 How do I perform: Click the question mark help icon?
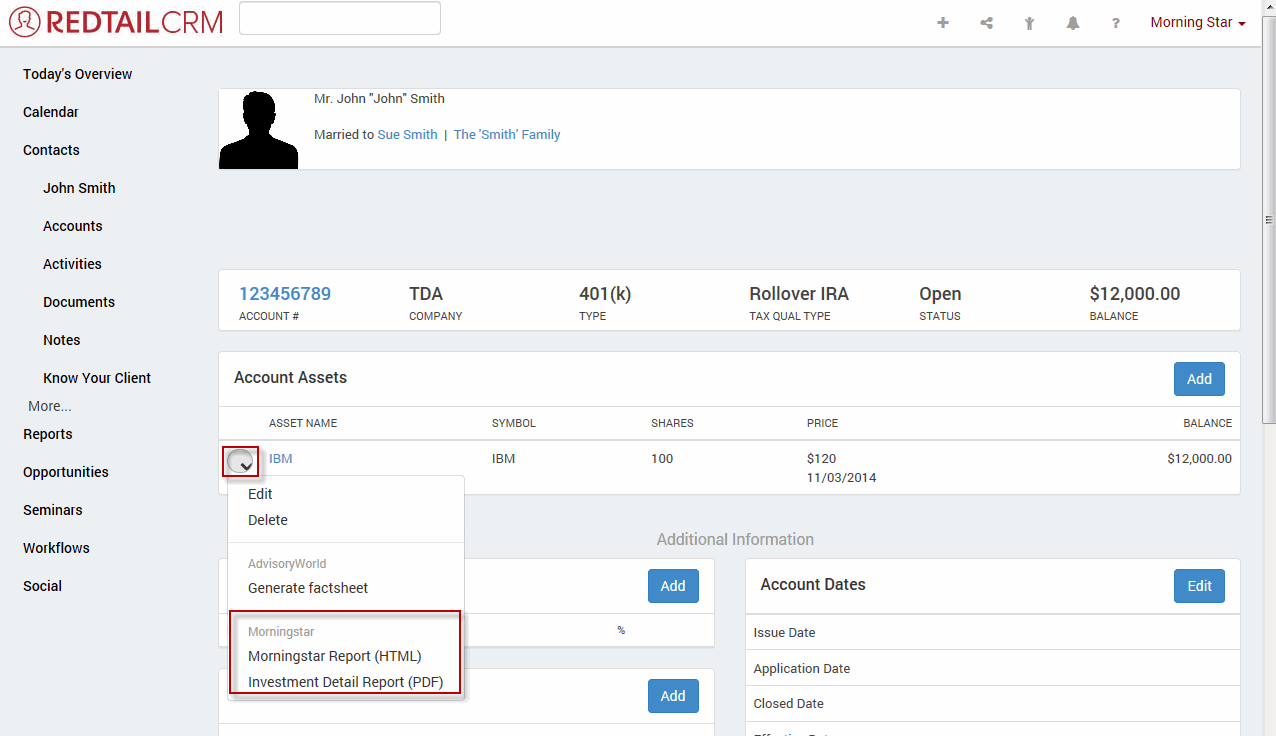(x=1115, y=23)
